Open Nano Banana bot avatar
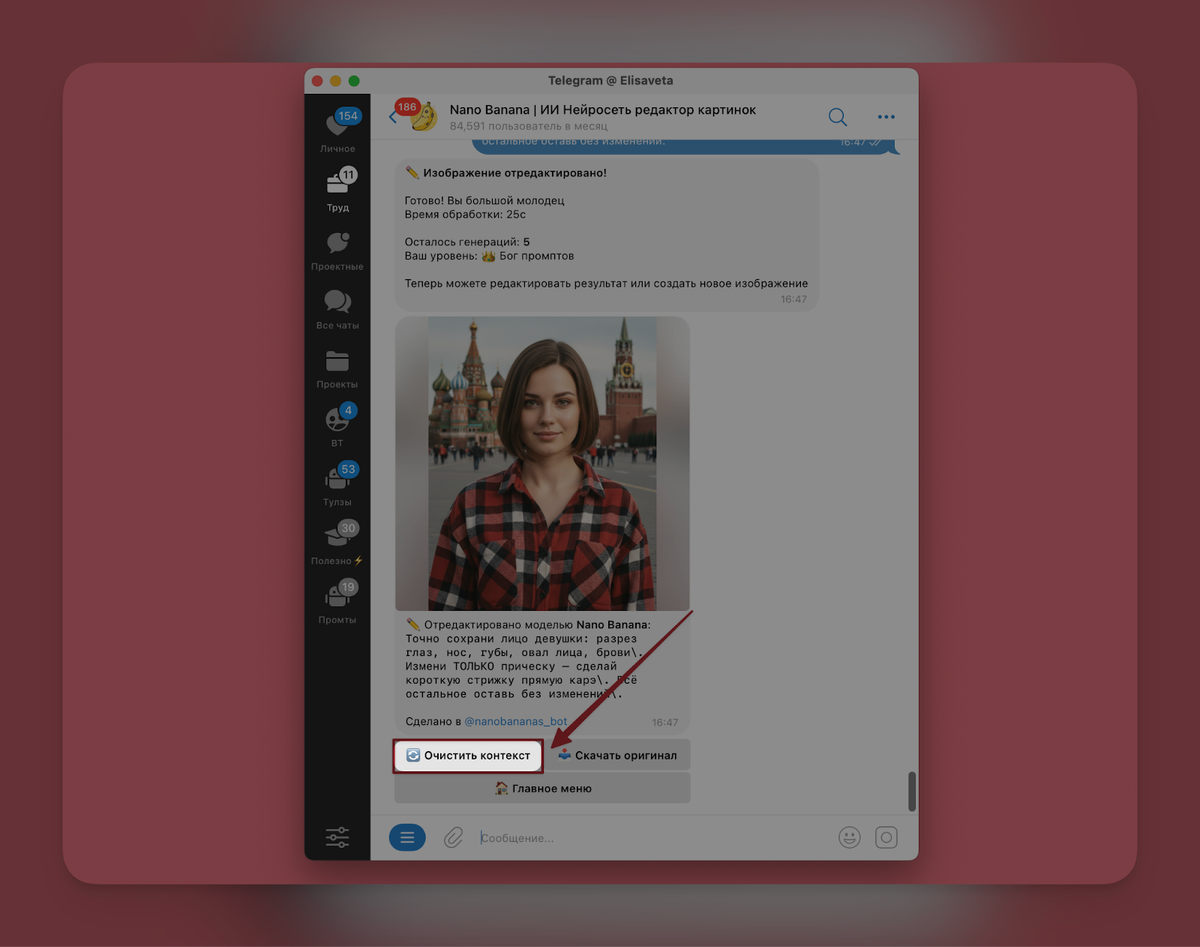Viewport: 1200px width, 947px height. 424,117
